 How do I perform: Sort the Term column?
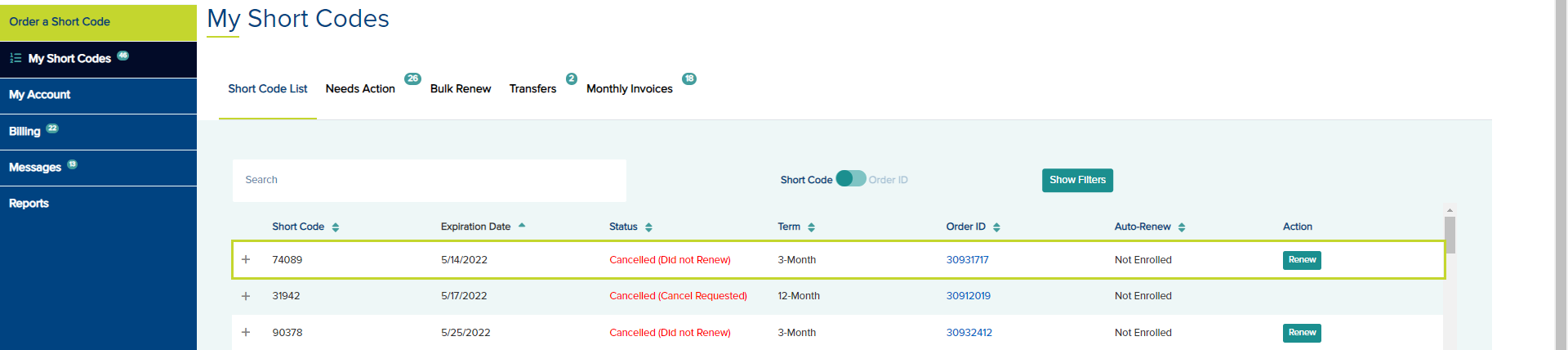(x=811, y=227)
